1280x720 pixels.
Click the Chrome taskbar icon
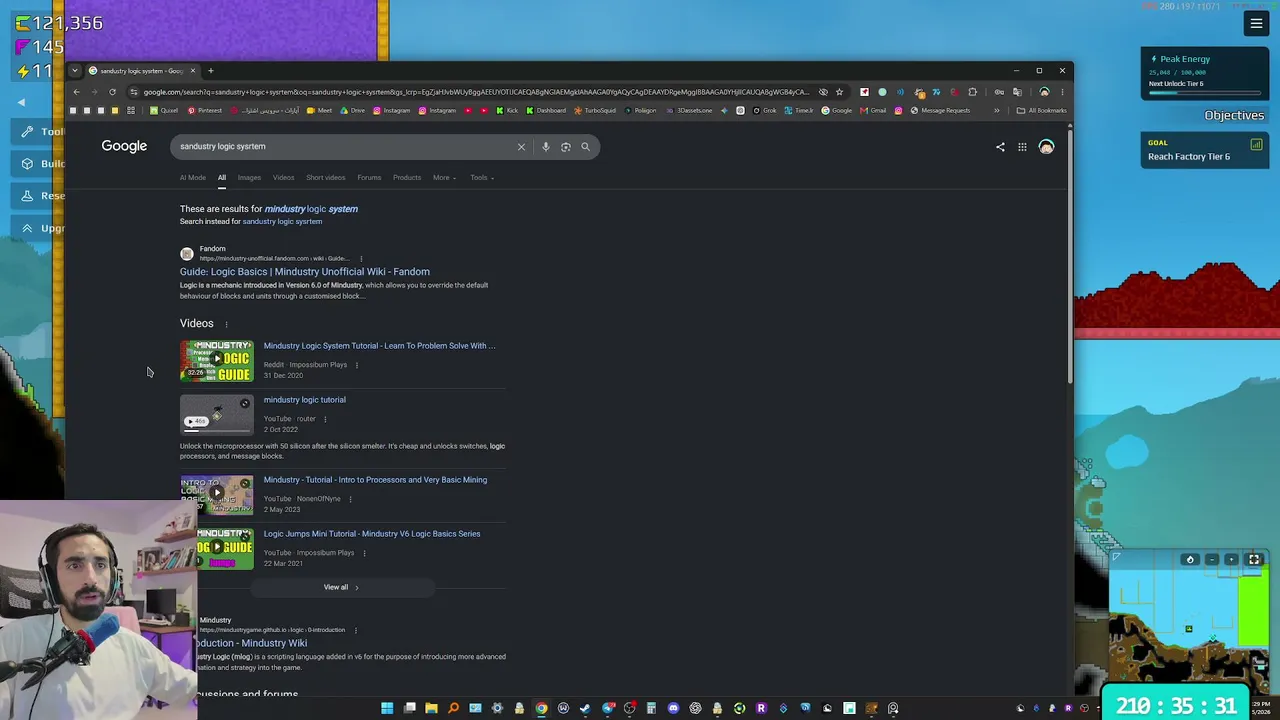[x=541, y=708]
